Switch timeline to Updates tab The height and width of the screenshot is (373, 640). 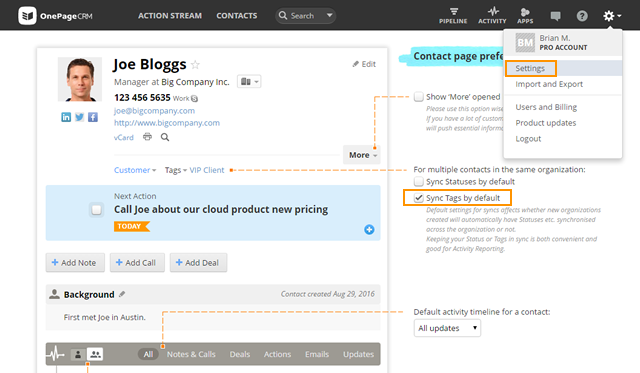358,354
